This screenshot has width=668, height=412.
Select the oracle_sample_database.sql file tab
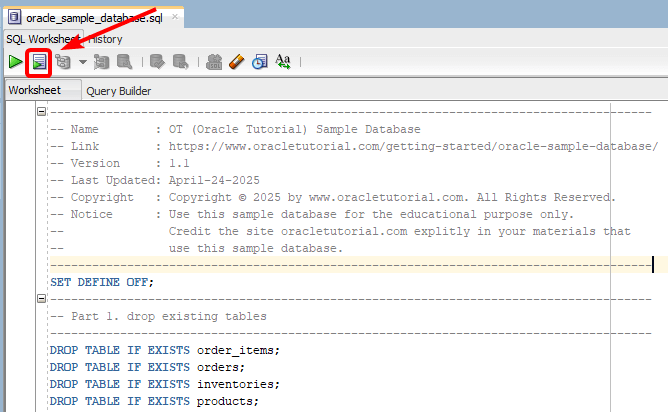tap(94, 18)
